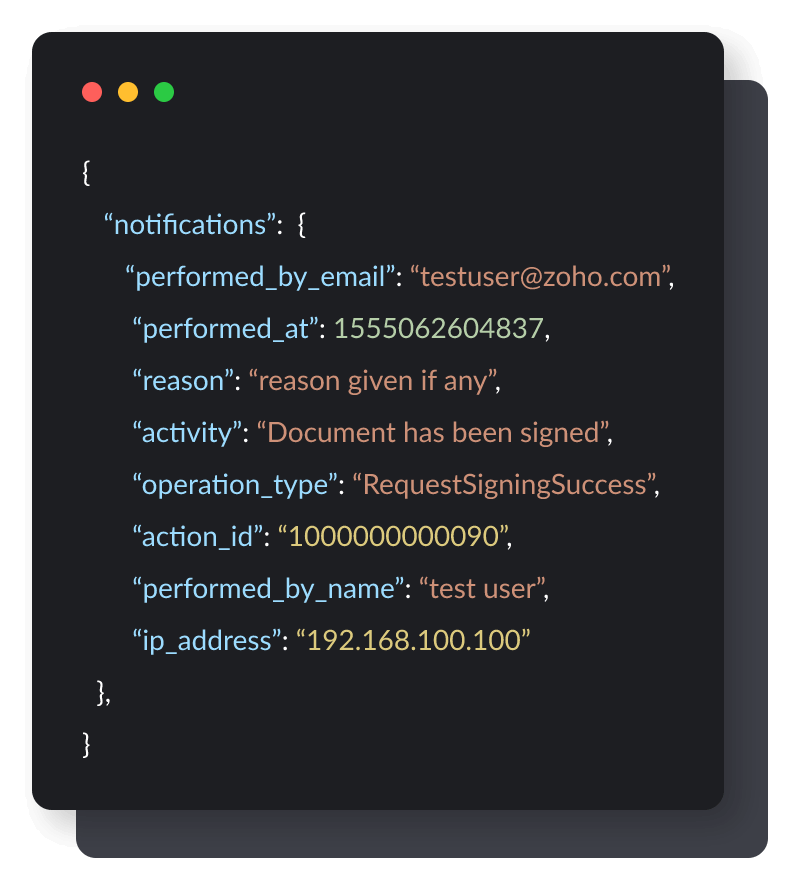Click the "performed_at" key
Viewport: 788px width, 874px height.
(x=225, y=329)
